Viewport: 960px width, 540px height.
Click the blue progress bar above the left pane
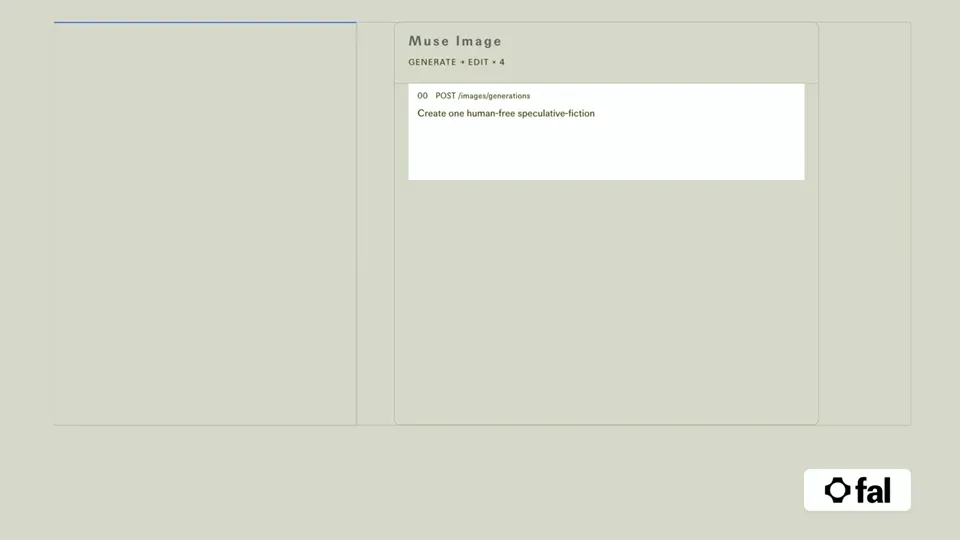click(x=205, y=23)
